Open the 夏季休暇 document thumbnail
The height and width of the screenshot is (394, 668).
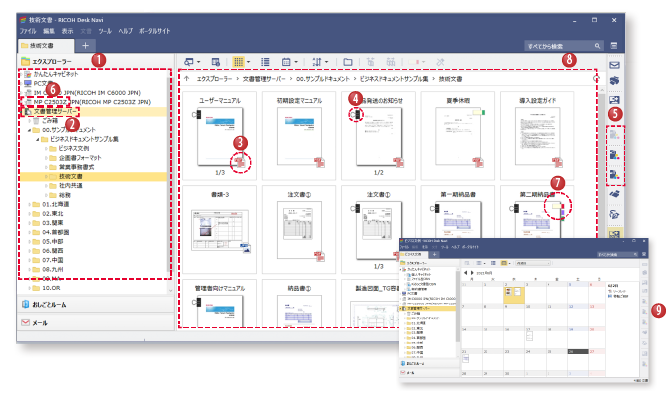click(x=458, y=136)
